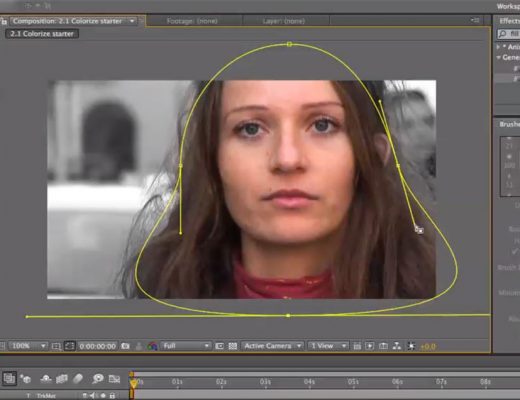Open grid and guide options in viewer
This screenshot has height=400, width=520.
point(56,346)
